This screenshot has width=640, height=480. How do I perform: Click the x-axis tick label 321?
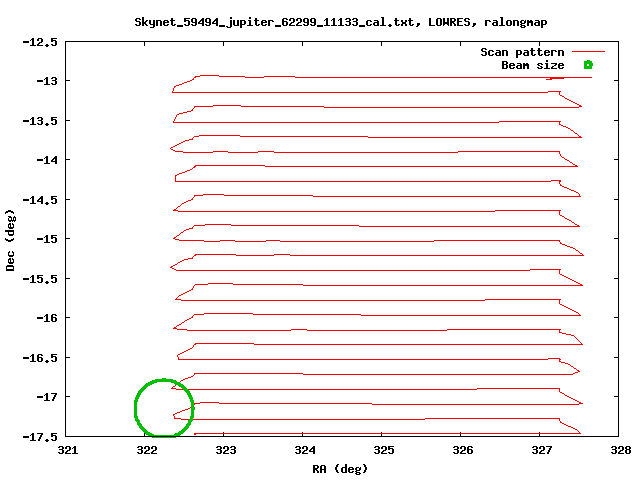(67, 450)
